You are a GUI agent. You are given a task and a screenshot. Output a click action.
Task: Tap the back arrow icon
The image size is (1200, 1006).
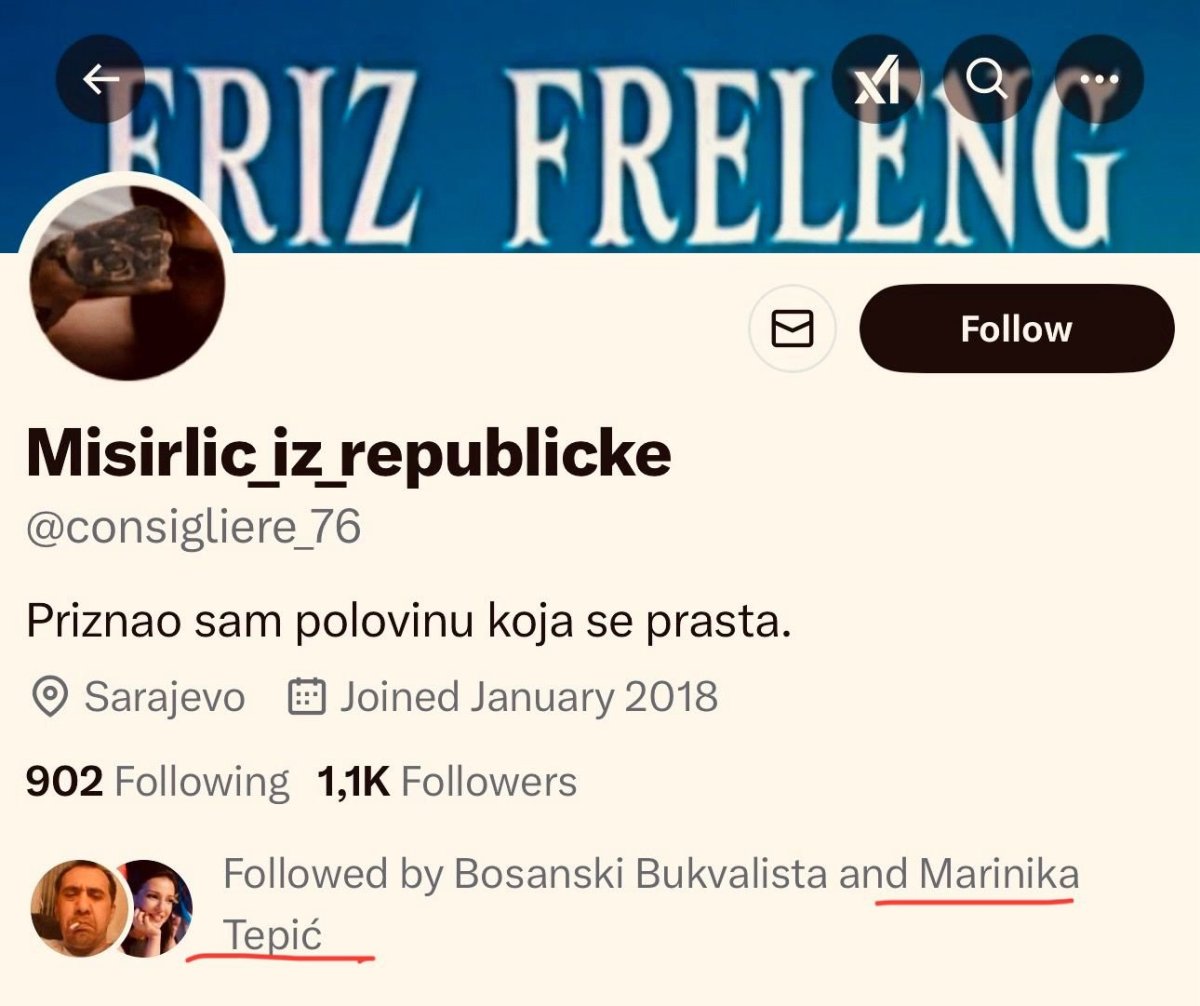[101, 82]
